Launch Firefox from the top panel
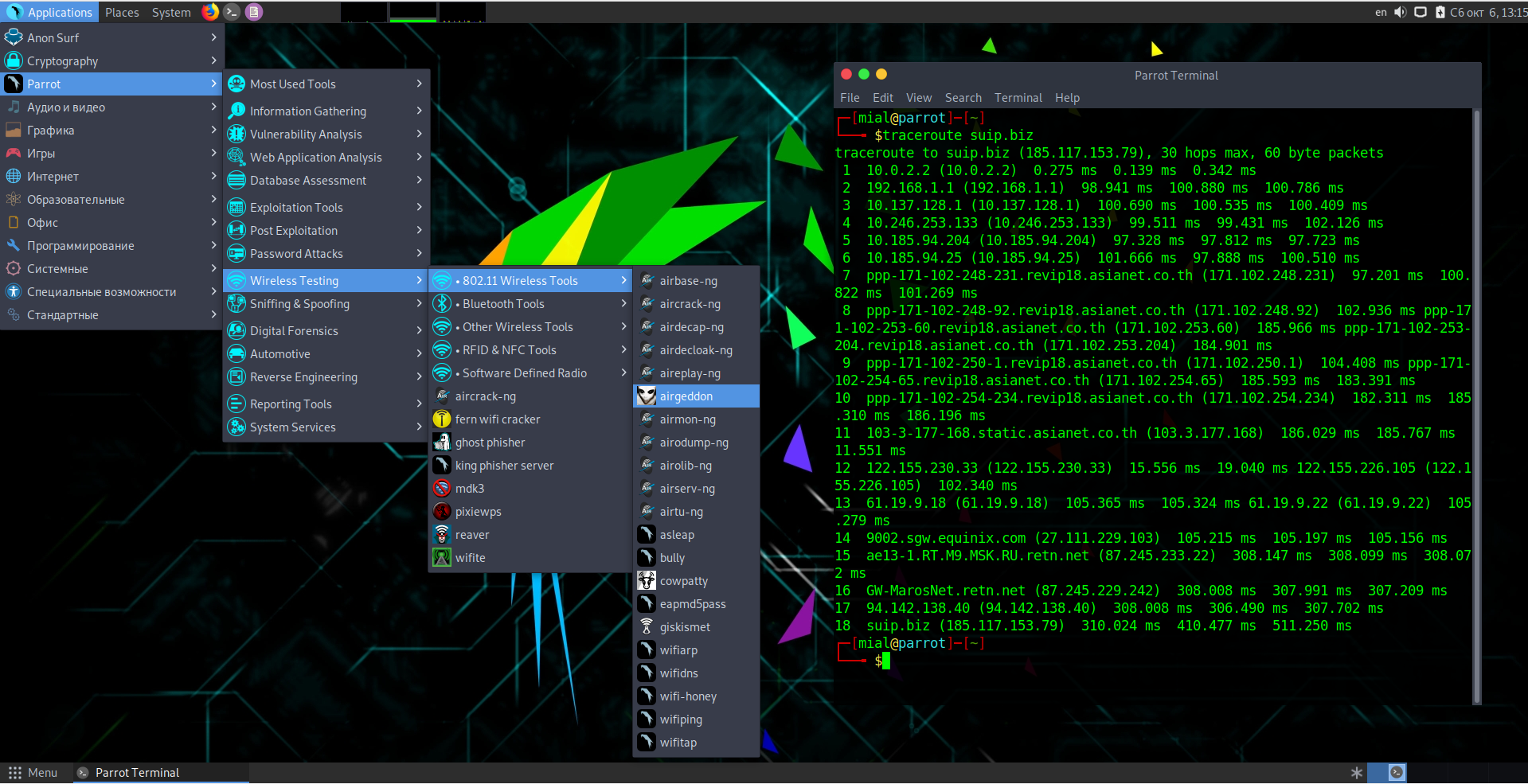The image size is (1528, 784). coord(210,12)
